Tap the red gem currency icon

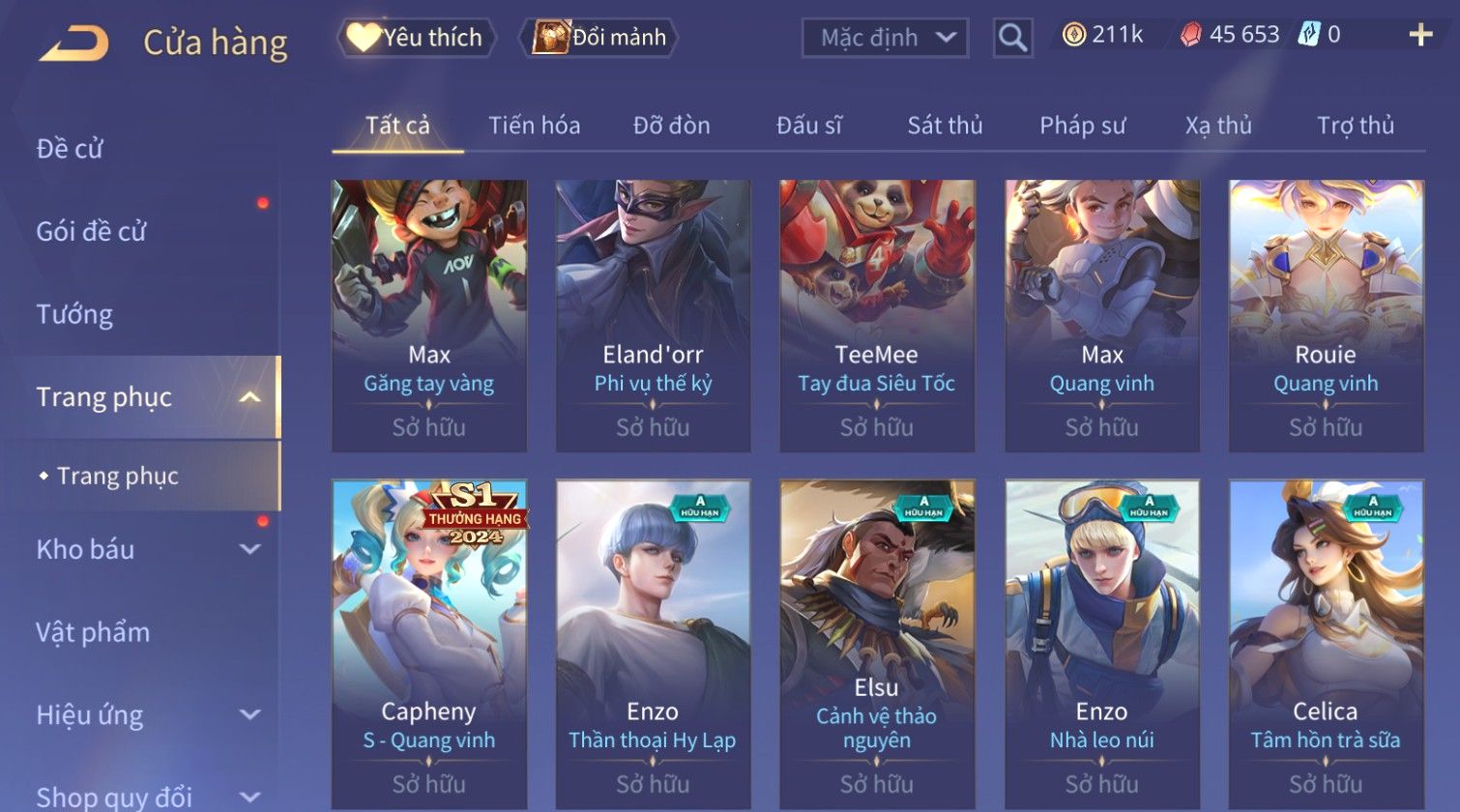(1191, 35)
